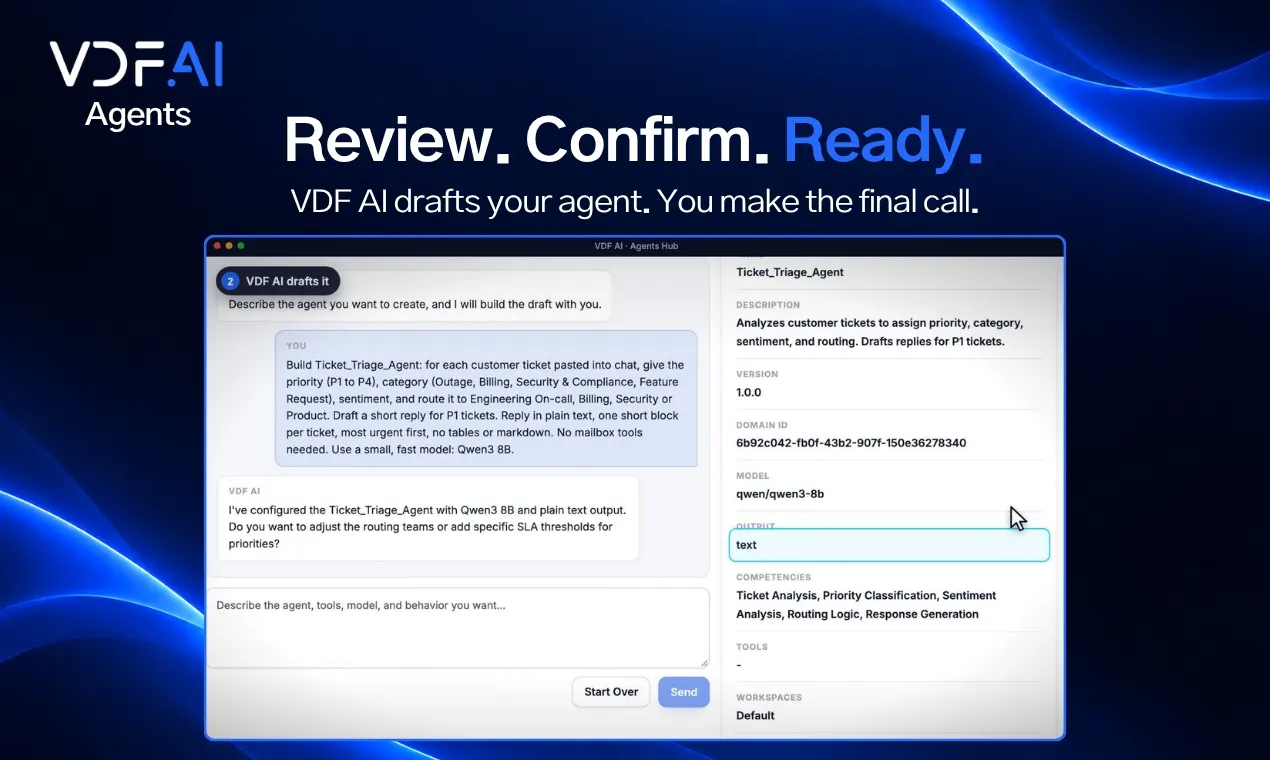The image size is (1270, 760).
Task: Focus the agent description message box
Action: pyautogui.click(x=458, y=628)
